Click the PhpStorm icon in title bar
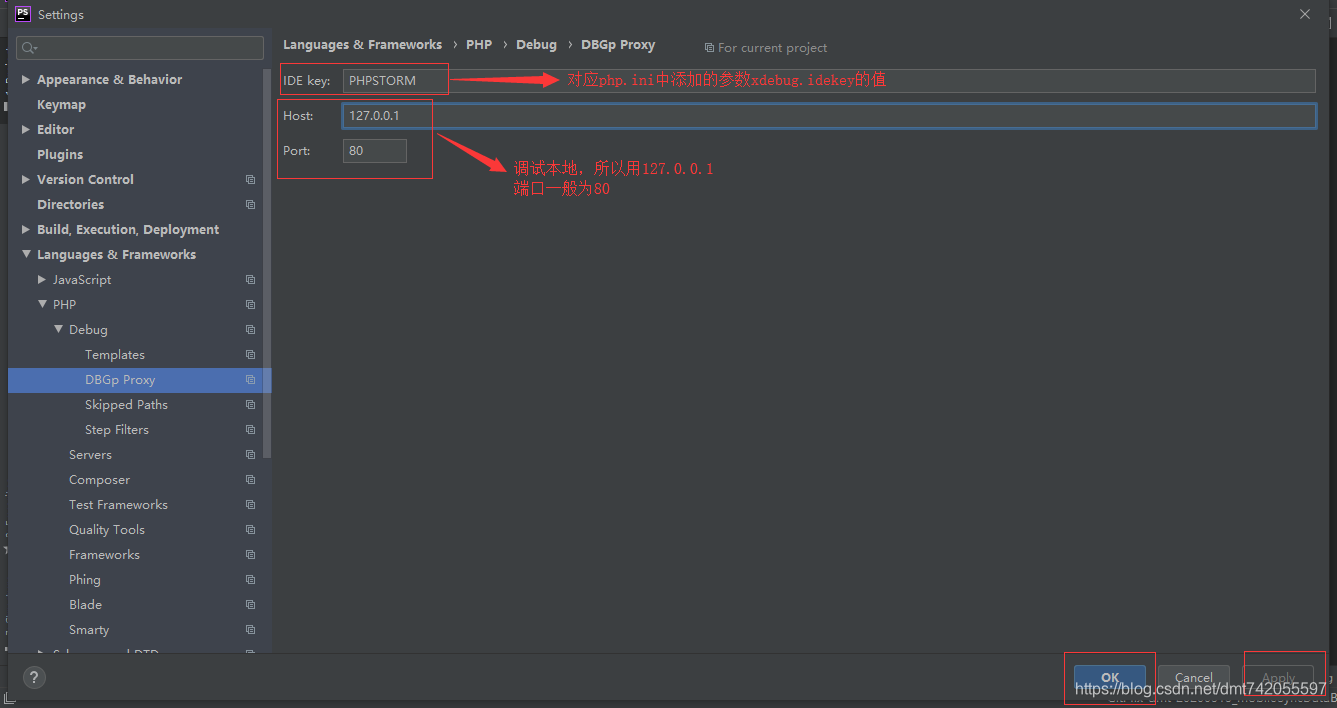 (22, 14)
